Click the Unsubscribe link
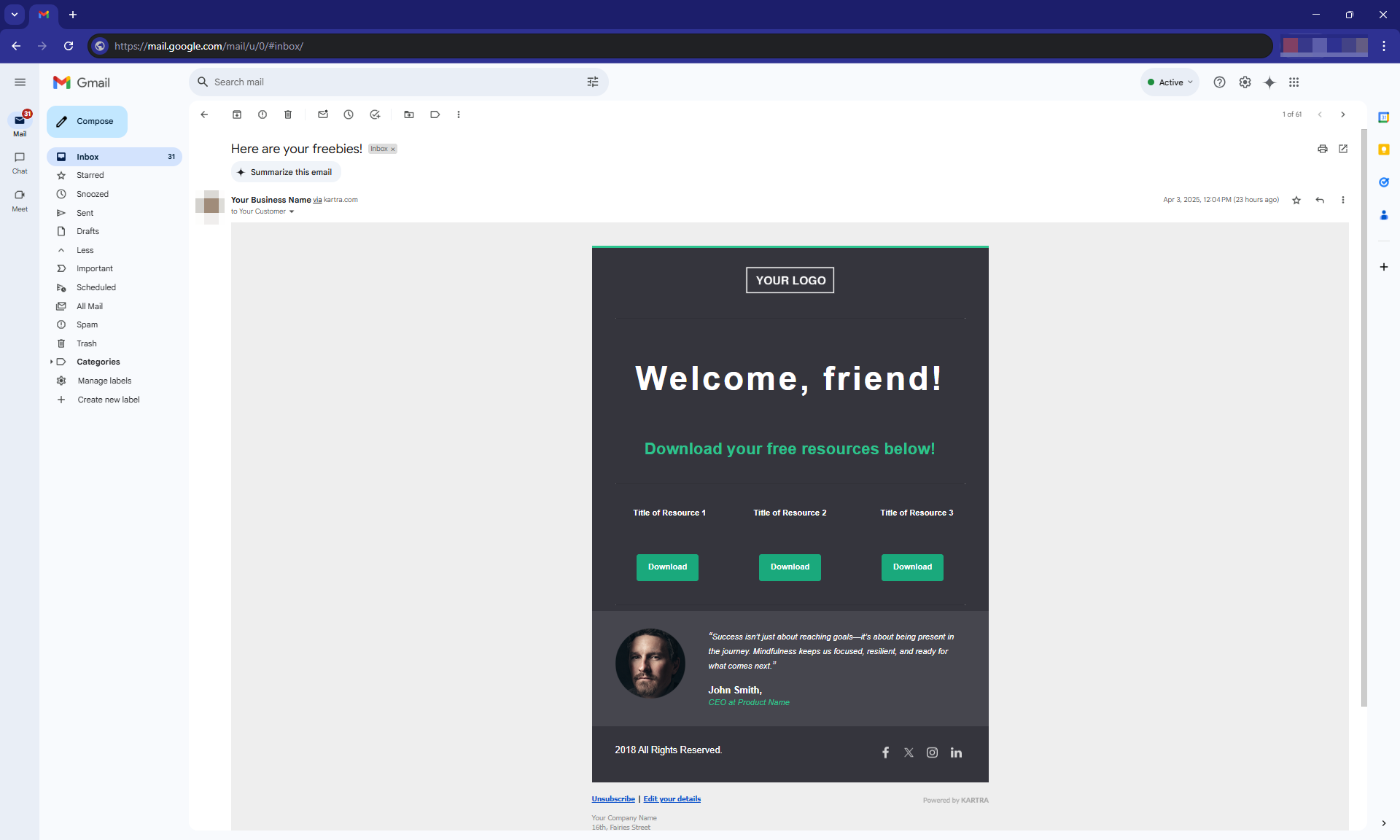The image size is (1400, 840). point(612,799)
